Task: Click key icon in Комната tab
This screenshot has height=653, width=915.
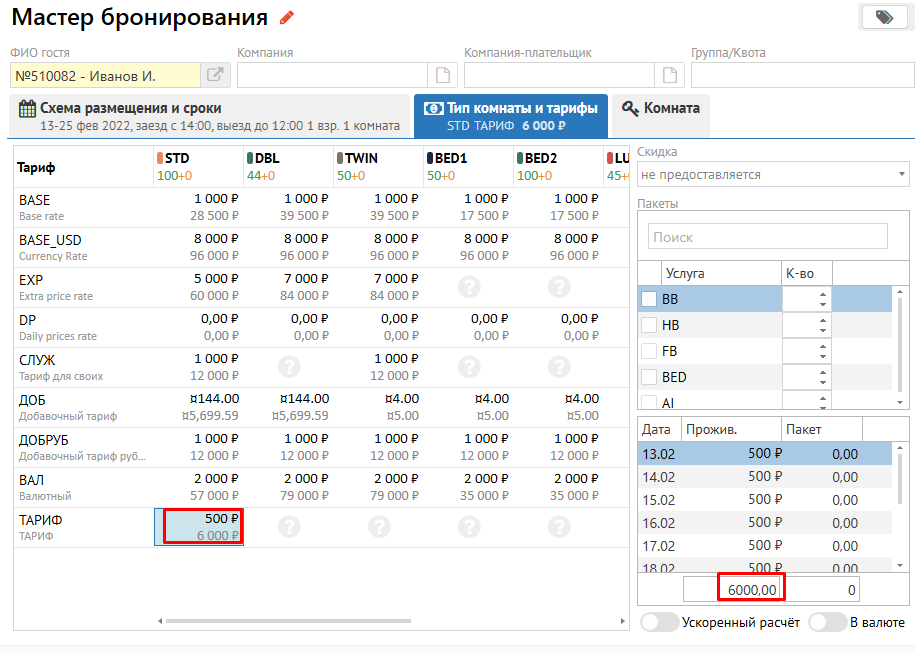Action: 630,108
